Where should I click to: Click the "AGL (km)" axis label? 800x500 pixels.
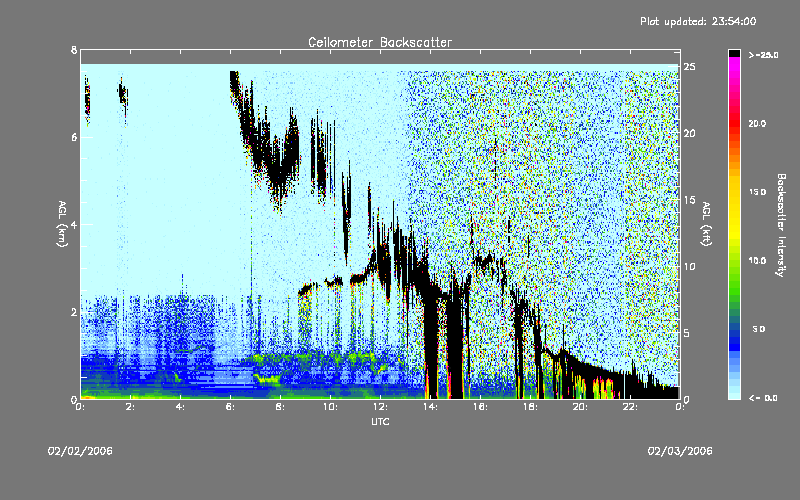[62, 223]
